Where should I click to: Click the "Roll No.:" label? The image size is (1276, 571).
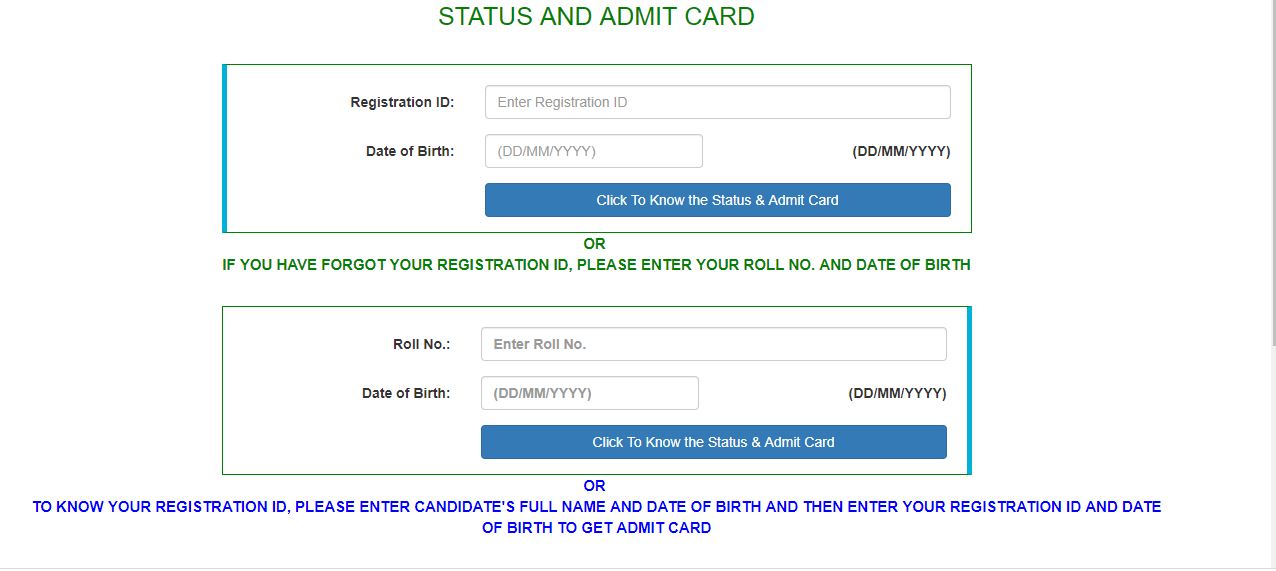[x=421, y=344]
